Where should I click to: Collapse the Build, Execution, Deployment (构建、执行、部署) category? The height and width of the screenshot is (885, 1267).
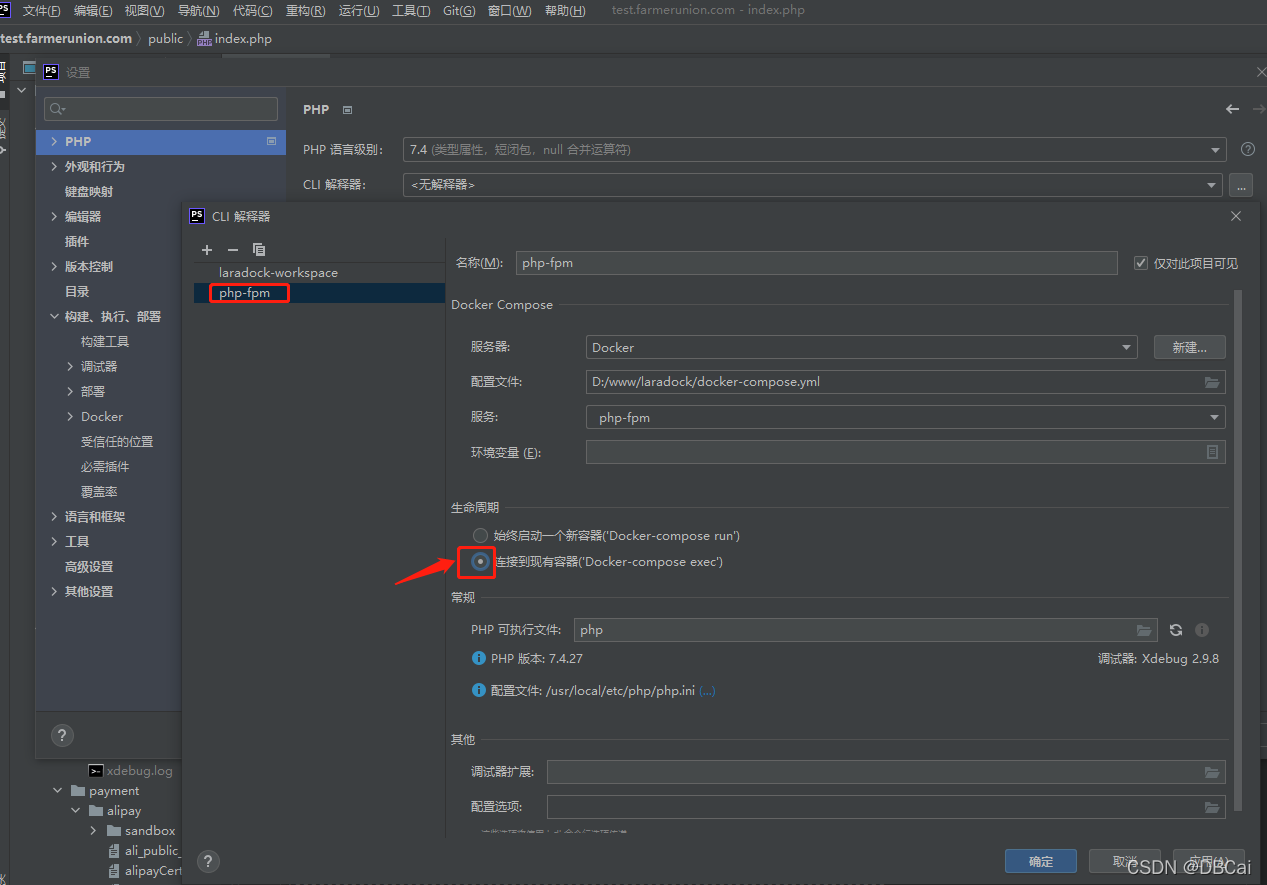click(x=54, y=317)
